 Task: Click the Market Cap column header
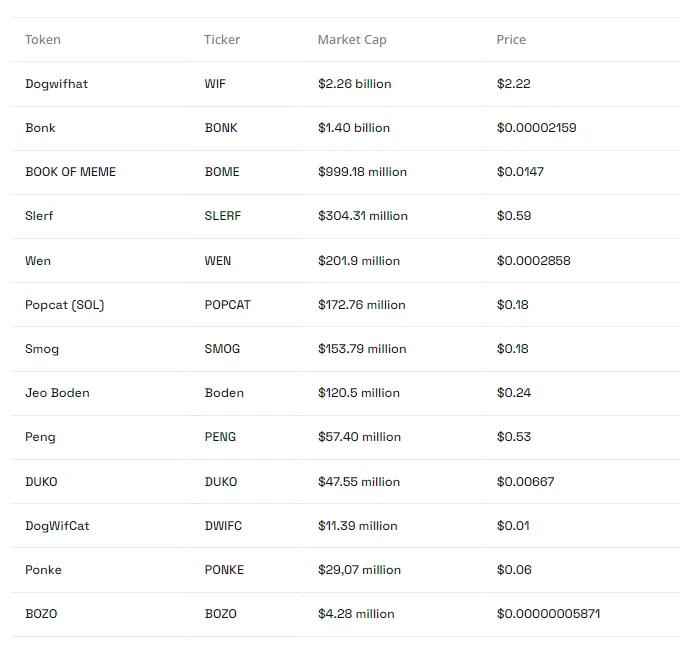[352, 40]
